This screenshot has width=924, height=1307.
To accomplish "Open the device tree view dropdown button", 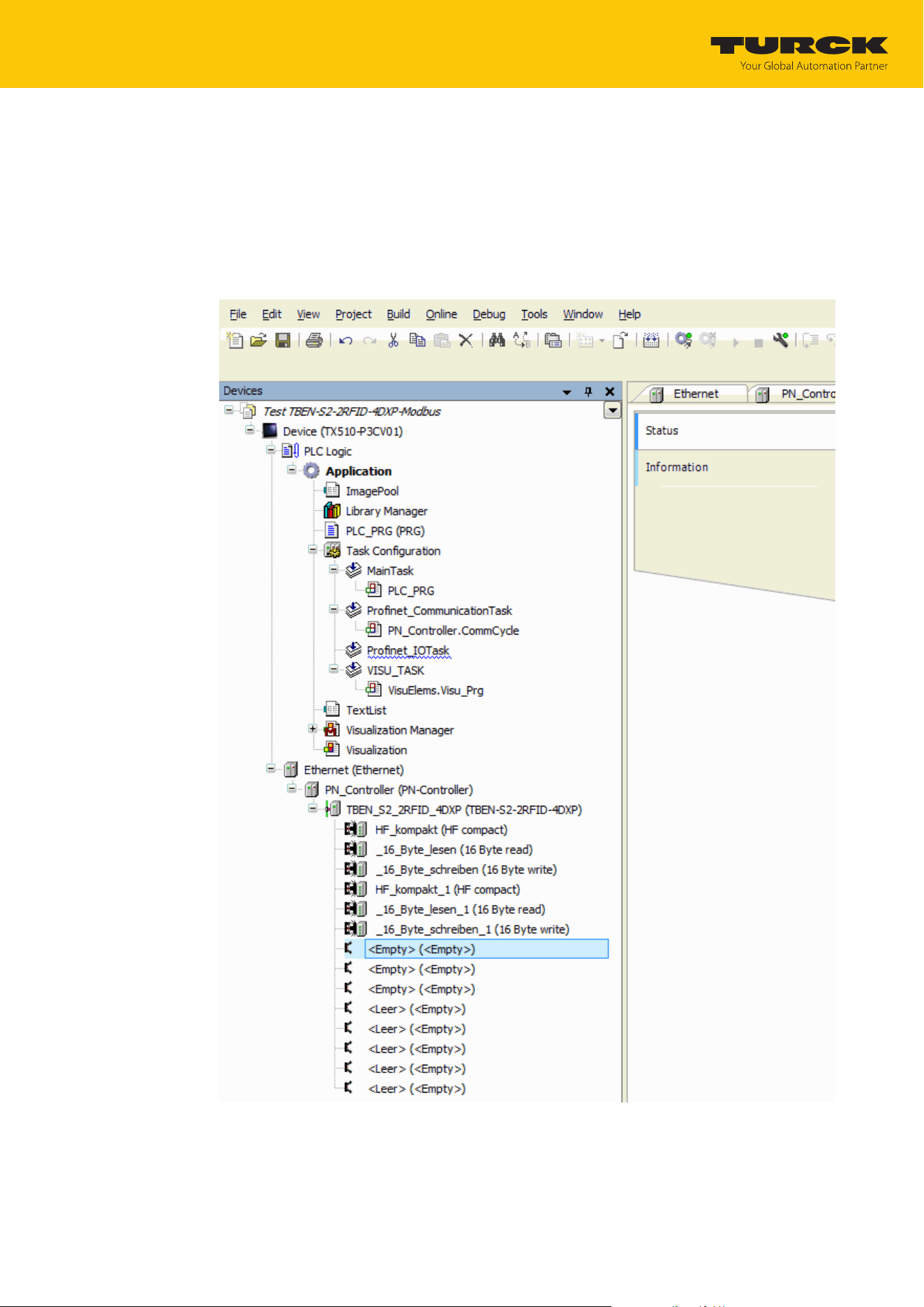I will tap(612, 411).
